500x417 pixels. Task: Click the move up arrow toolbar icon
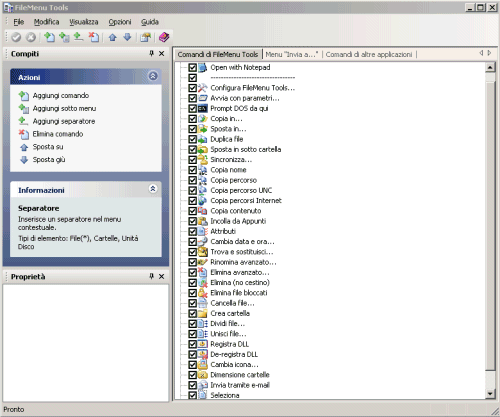tap(113, 37)
